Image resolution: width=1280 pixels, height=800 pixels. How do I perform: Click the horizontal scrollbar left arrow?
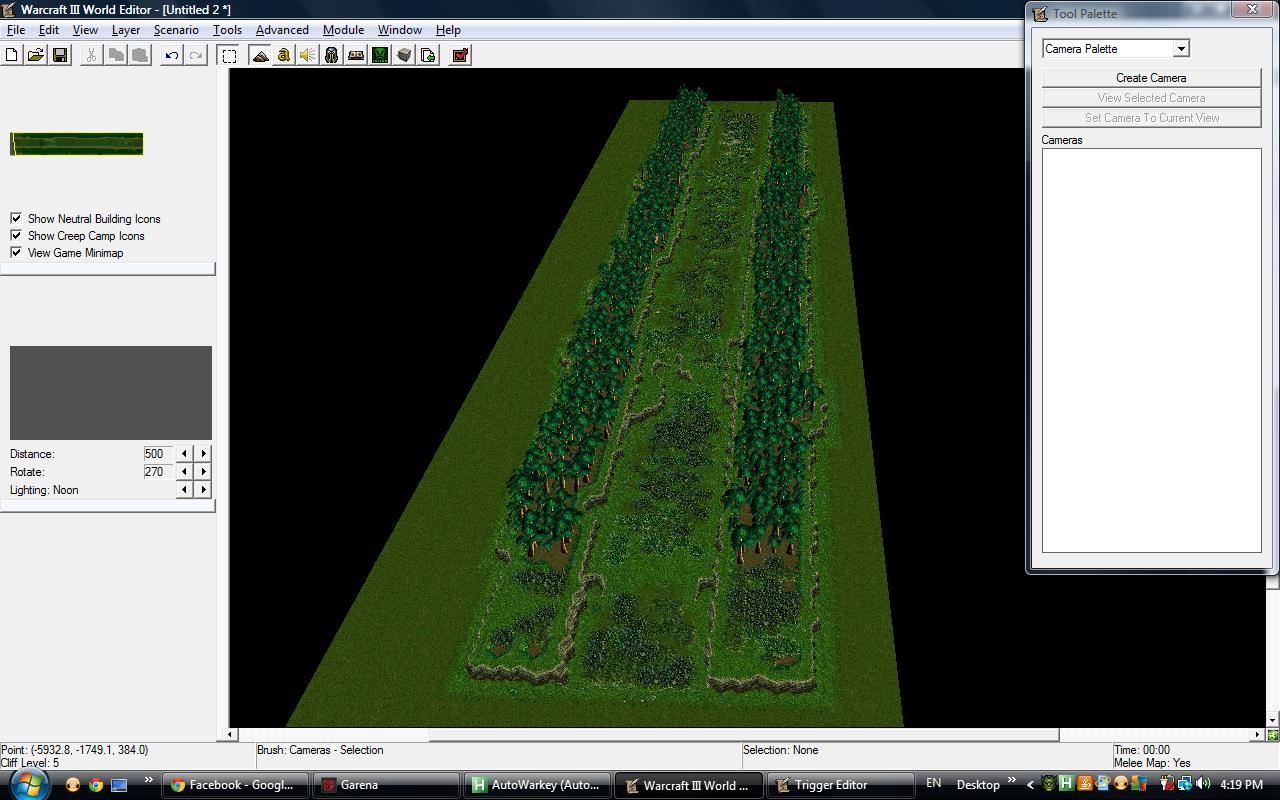click(x=230, y=734)
